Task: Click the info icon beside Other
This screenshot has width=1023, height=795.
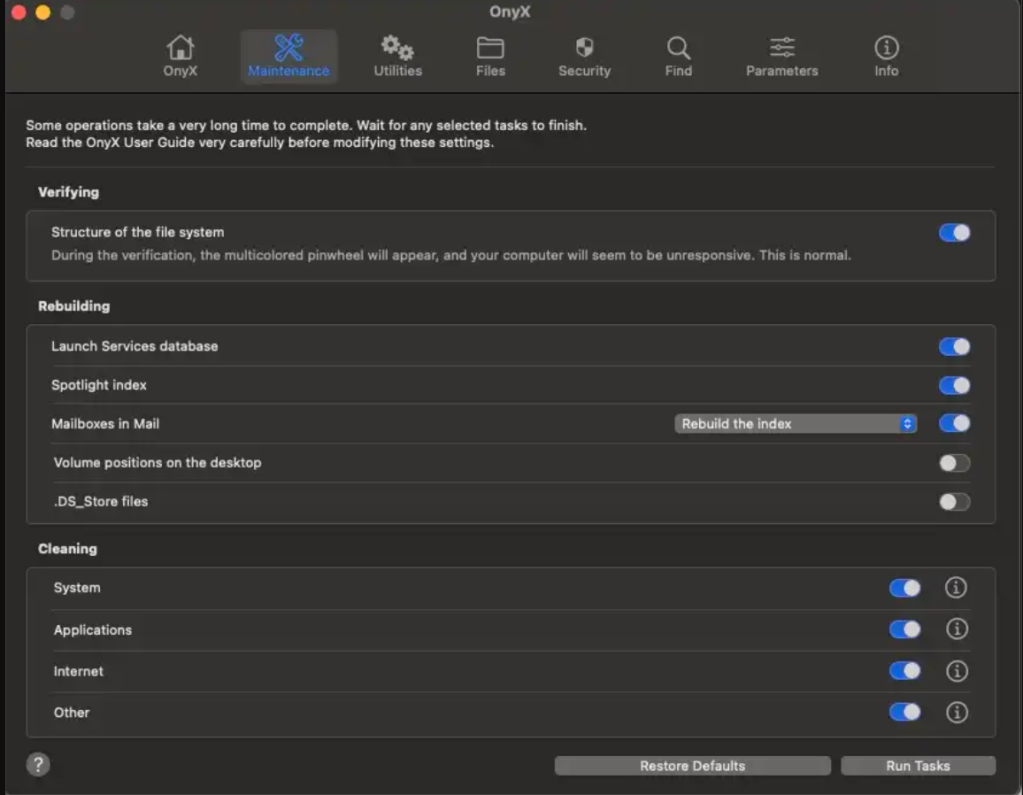Action: point(956,712)
